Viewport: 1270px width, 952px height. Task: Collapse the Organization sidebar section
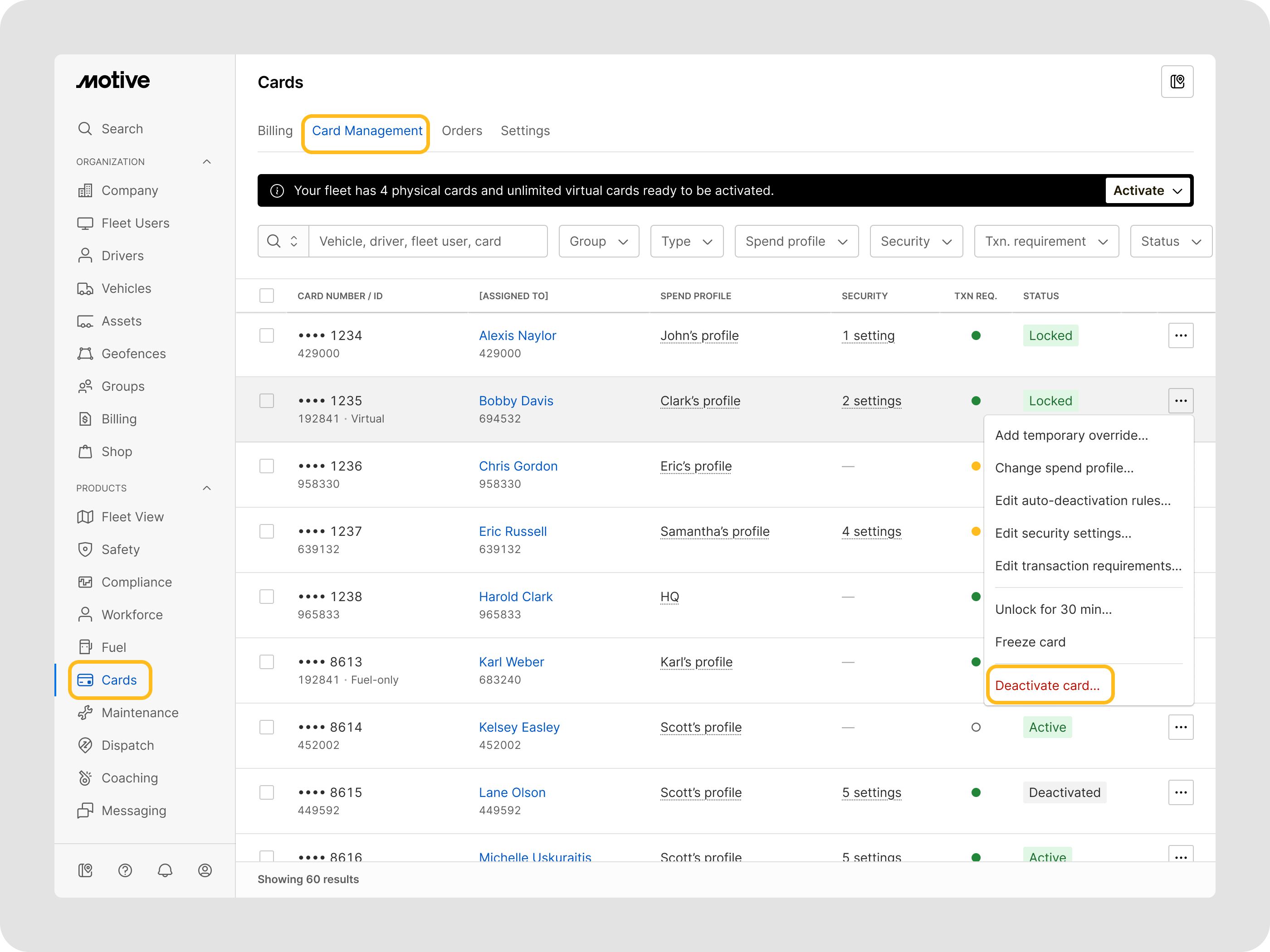pyautogui.click(x=207, y=162)
